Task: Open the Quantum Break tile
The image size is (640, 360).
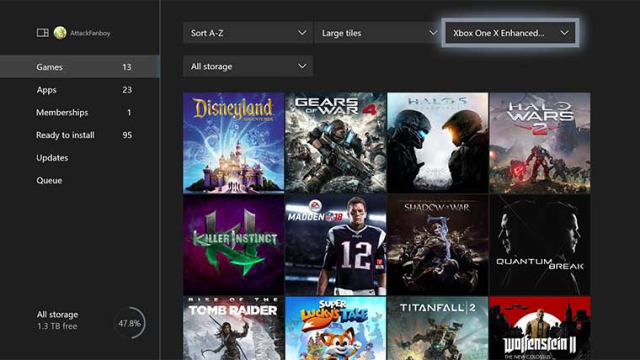Action: pos(540,244)
